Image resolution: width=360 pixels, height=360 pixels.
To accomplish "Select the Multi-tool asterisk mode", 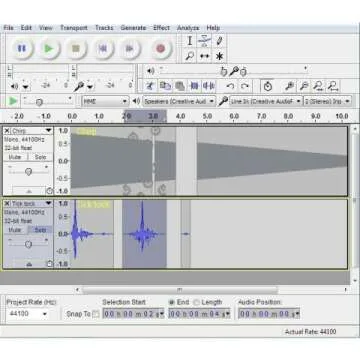I will point(219,56).
